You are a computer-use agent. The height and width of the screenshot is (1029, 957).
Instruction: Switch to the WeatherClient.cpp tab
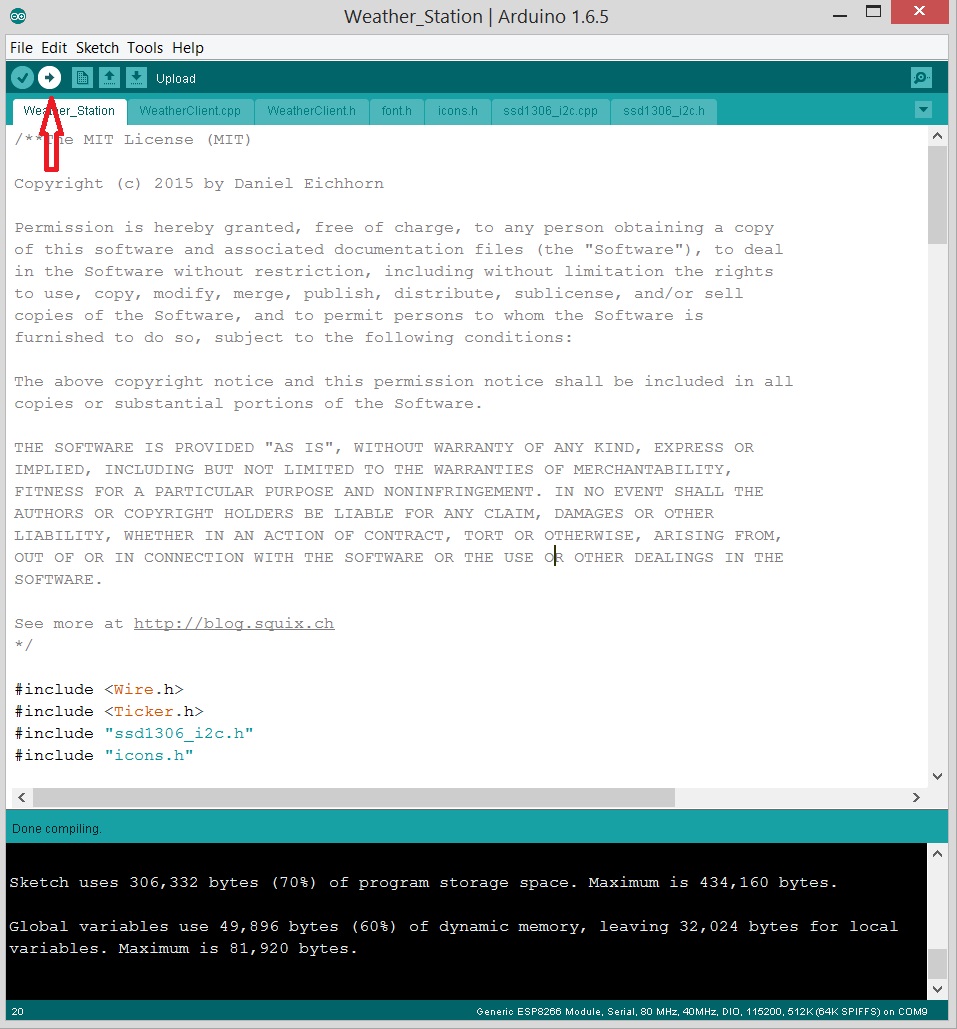click(x=190, y=111)
